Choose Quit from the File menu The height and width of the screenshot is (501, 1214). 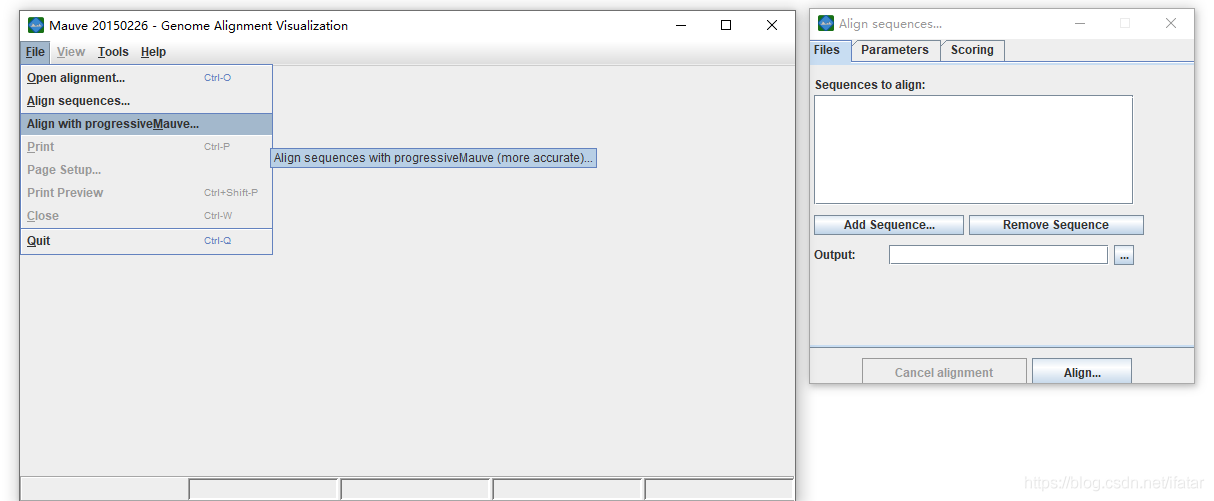pos(146,241)
